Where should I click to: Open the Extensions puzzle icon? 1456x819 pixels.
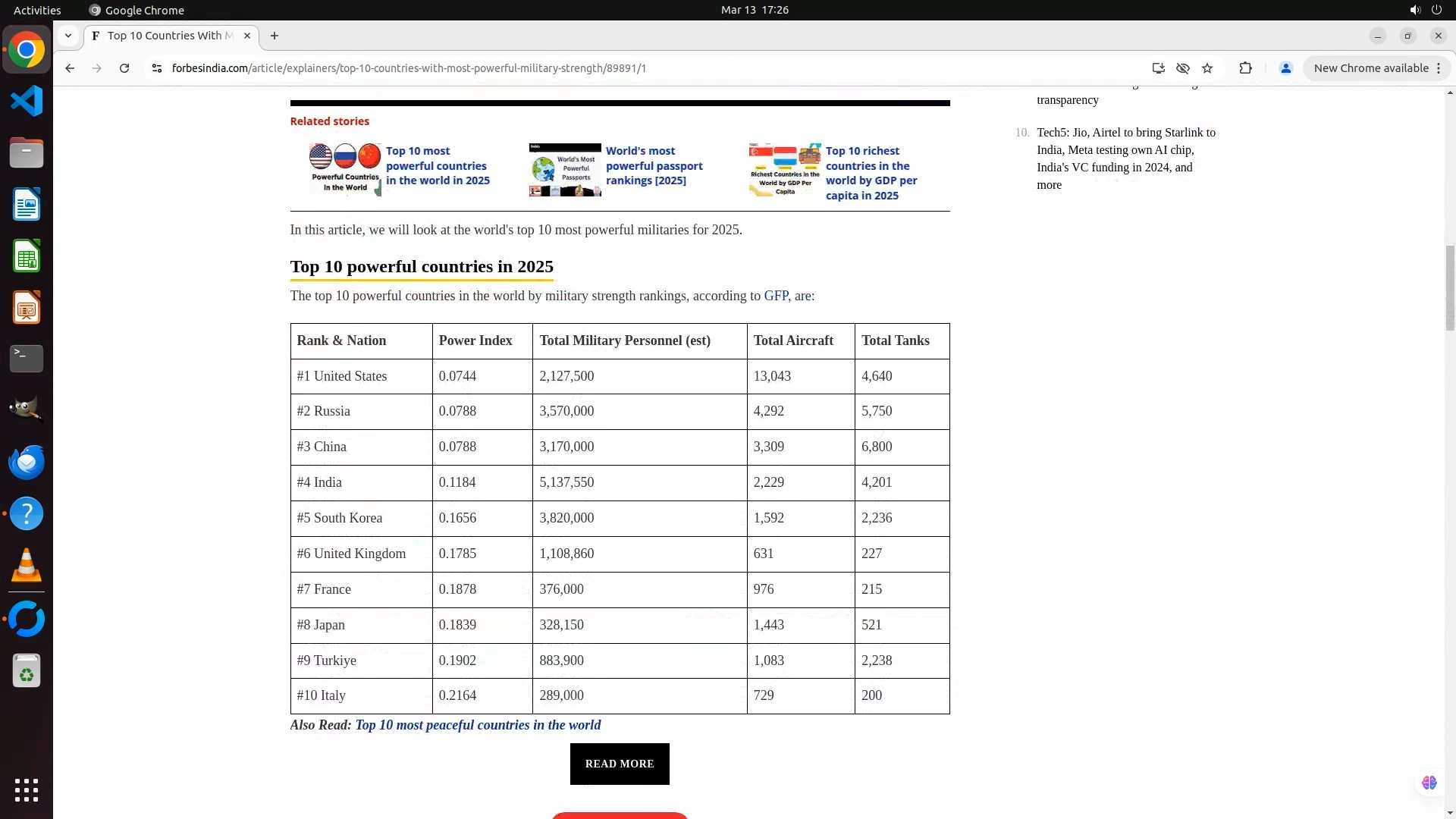pyautogui.click(x=1245, y=68)
